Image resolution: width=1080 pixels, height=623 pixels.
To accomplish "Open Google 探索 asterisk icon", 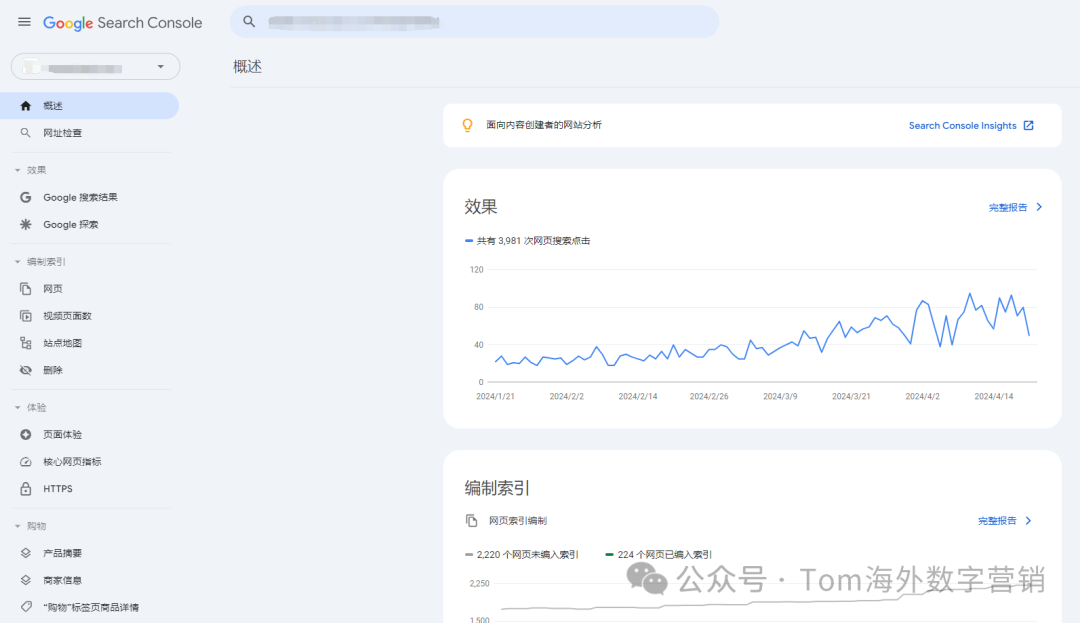I will point(26,225).
